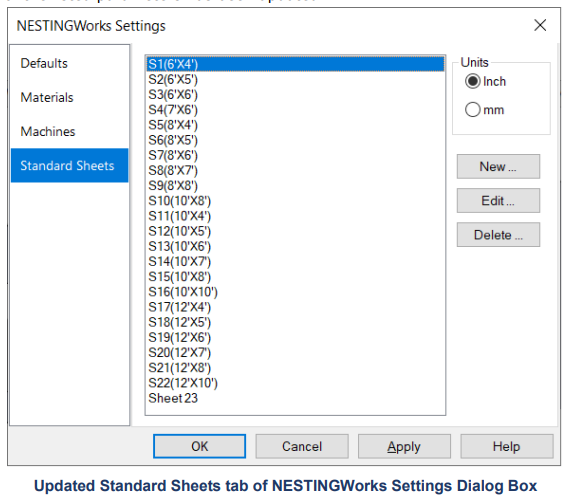569x496 pixels.
Task: Select sheet S16(10'X10') in list
Action: (x=295, y=292)
